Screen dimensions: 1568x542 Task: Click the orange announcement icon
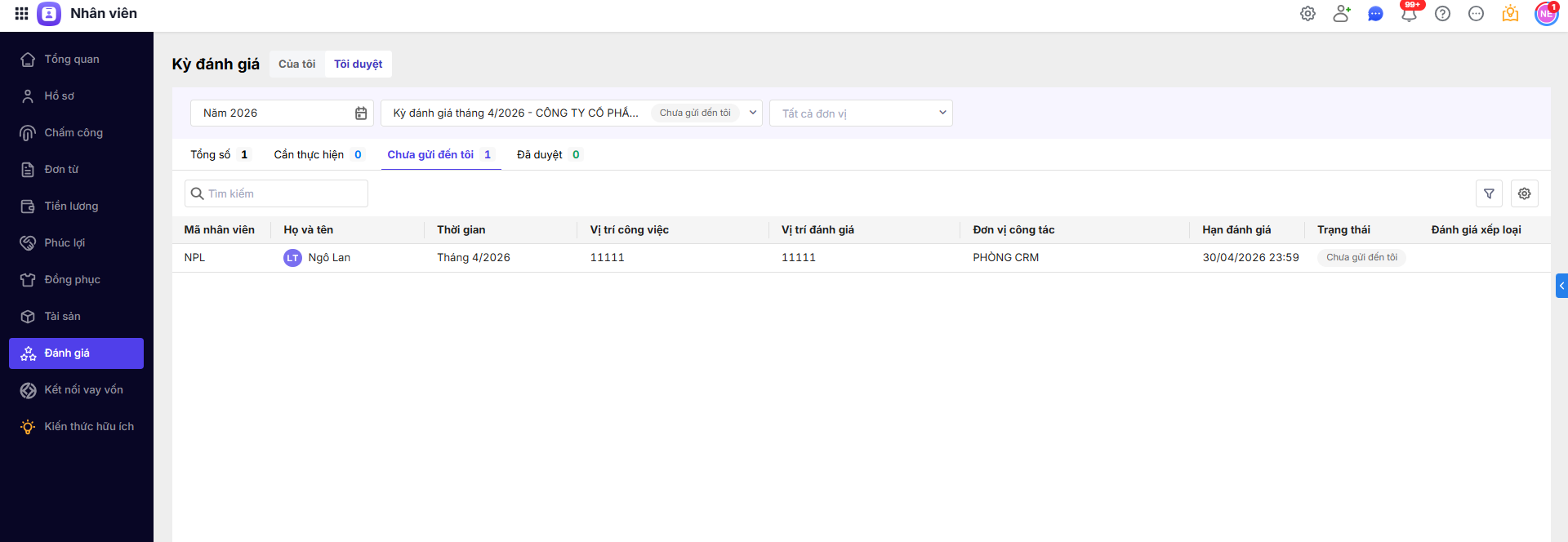[x=1510, y=14]
